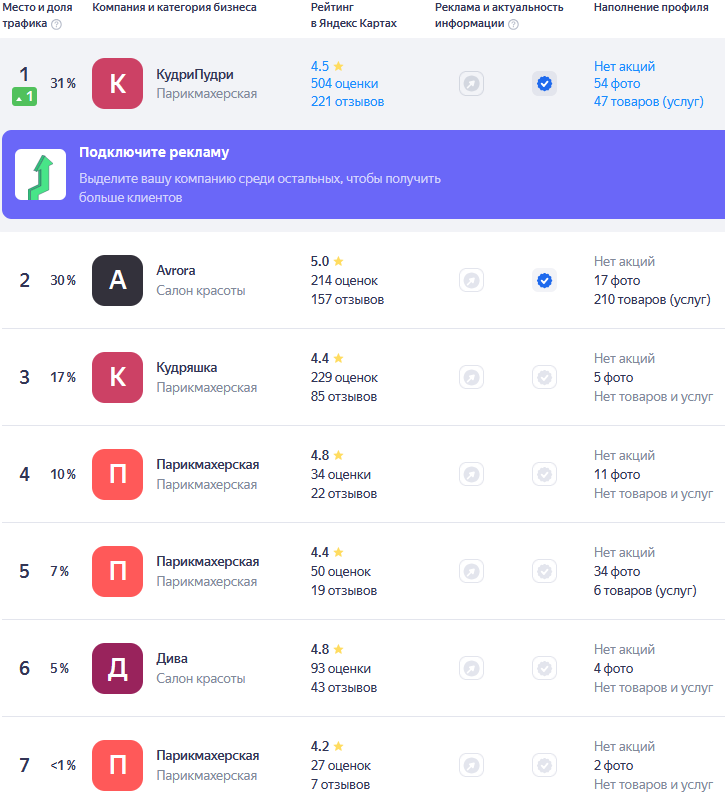This screenshot has height=805, width=725.
Task: Click the advertising icon in Дива row
Action: click(x=471, y=669)
